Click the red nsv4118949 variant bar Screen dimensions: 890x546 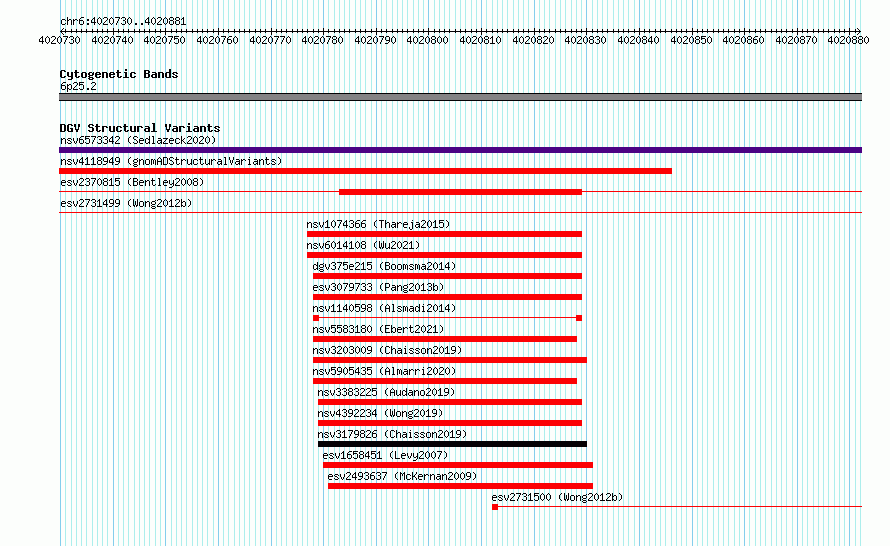[x=366, y=171]
